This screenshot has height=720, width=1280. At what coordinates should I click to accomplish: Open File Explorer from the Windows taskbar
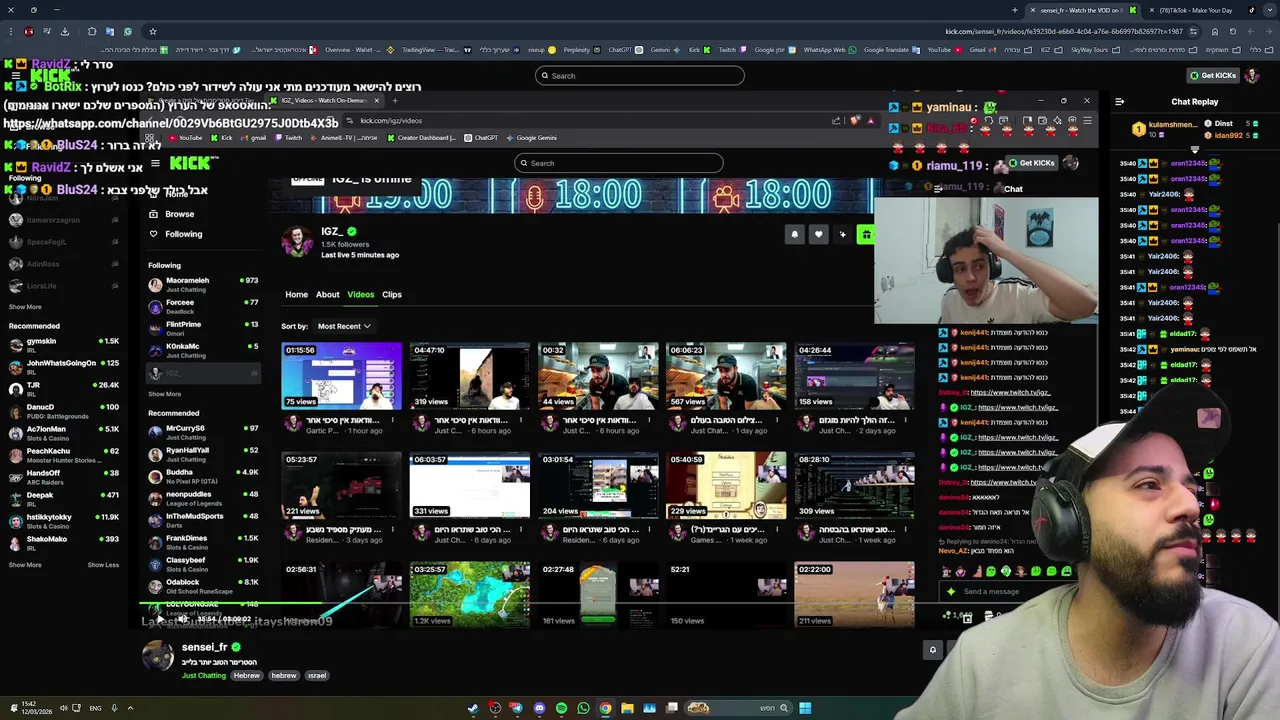coord(627,708)
